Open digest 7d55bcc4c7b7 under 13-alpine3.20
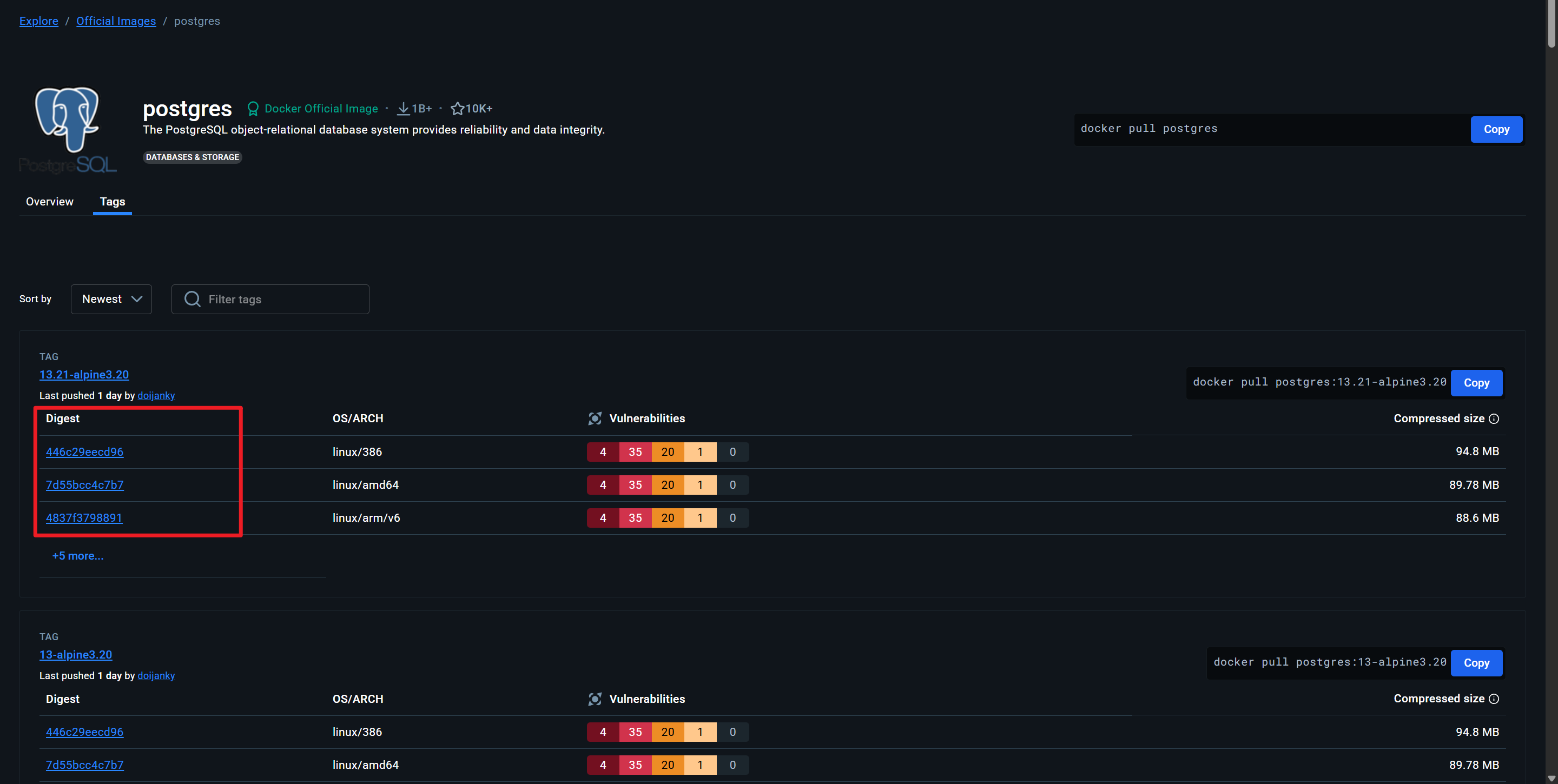The height and width of the screenshot is (784, 1558). click(85, 765)
